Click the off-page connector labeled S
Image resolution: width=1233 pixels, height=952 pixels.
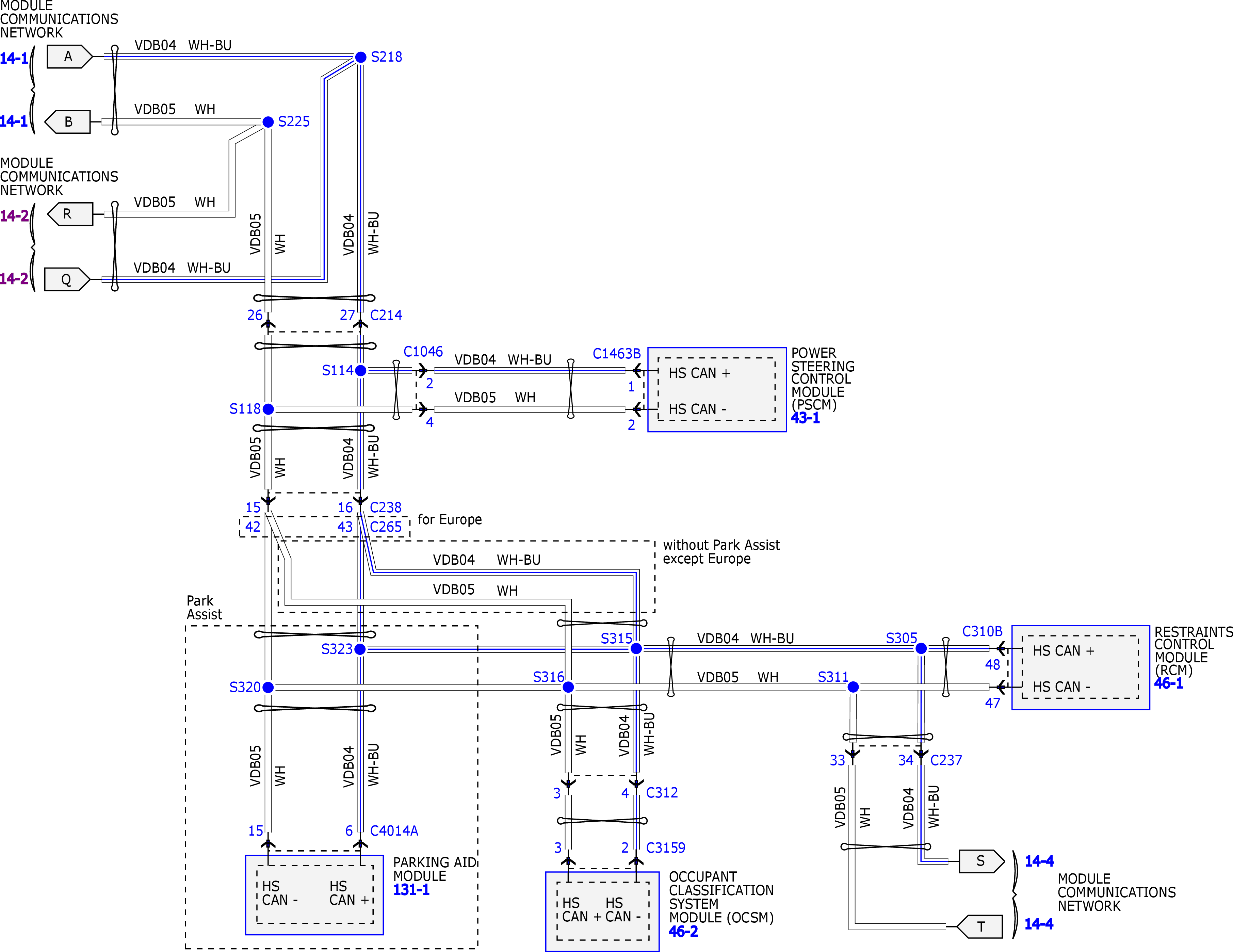point(982,861)
